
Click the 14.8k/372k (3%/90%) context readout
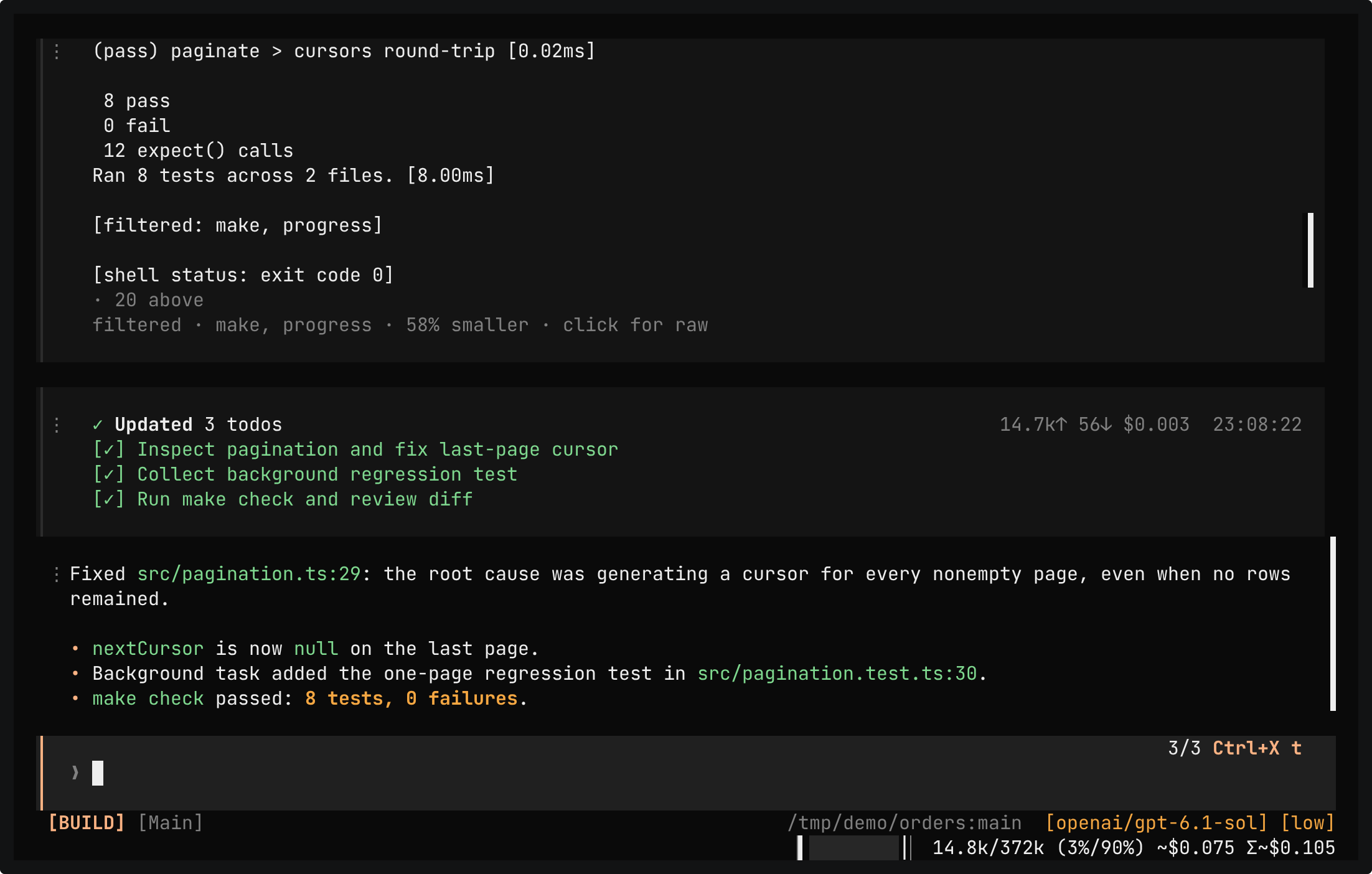tap(1039, 848)
